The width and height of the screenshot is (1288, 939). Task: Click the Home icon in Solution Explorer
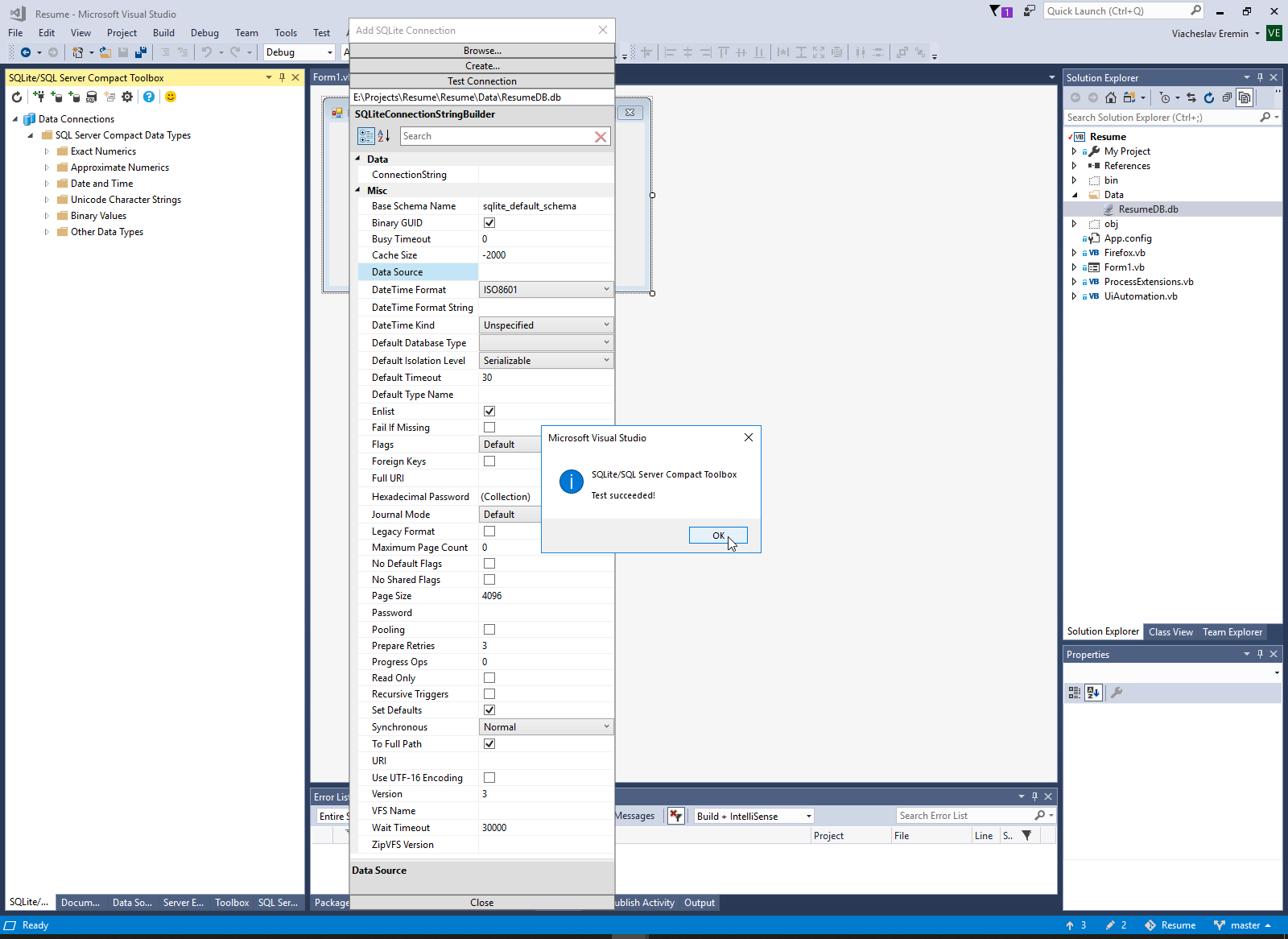(1111, 97)
